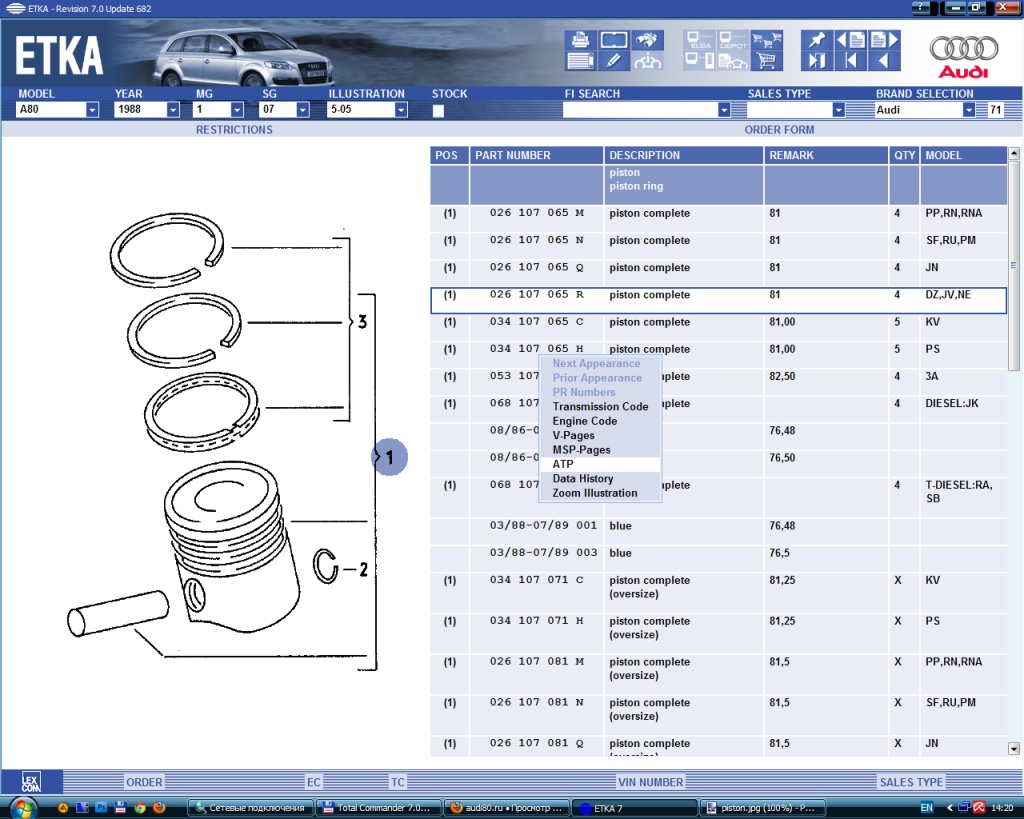Click the pencil edit icon
Viewport: 1024px width, 819px height.
click(613, 61)
